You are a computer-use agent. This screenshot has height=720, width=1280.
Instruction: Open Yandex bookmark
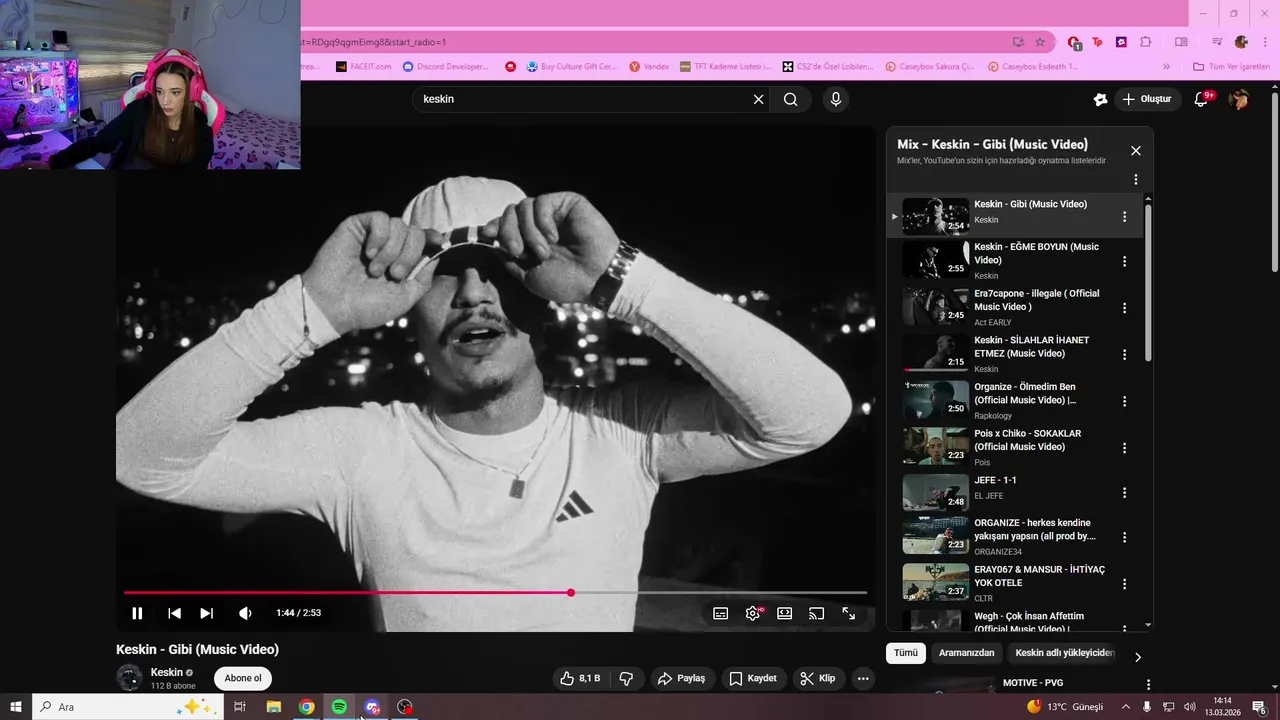[x=649, y=67]
